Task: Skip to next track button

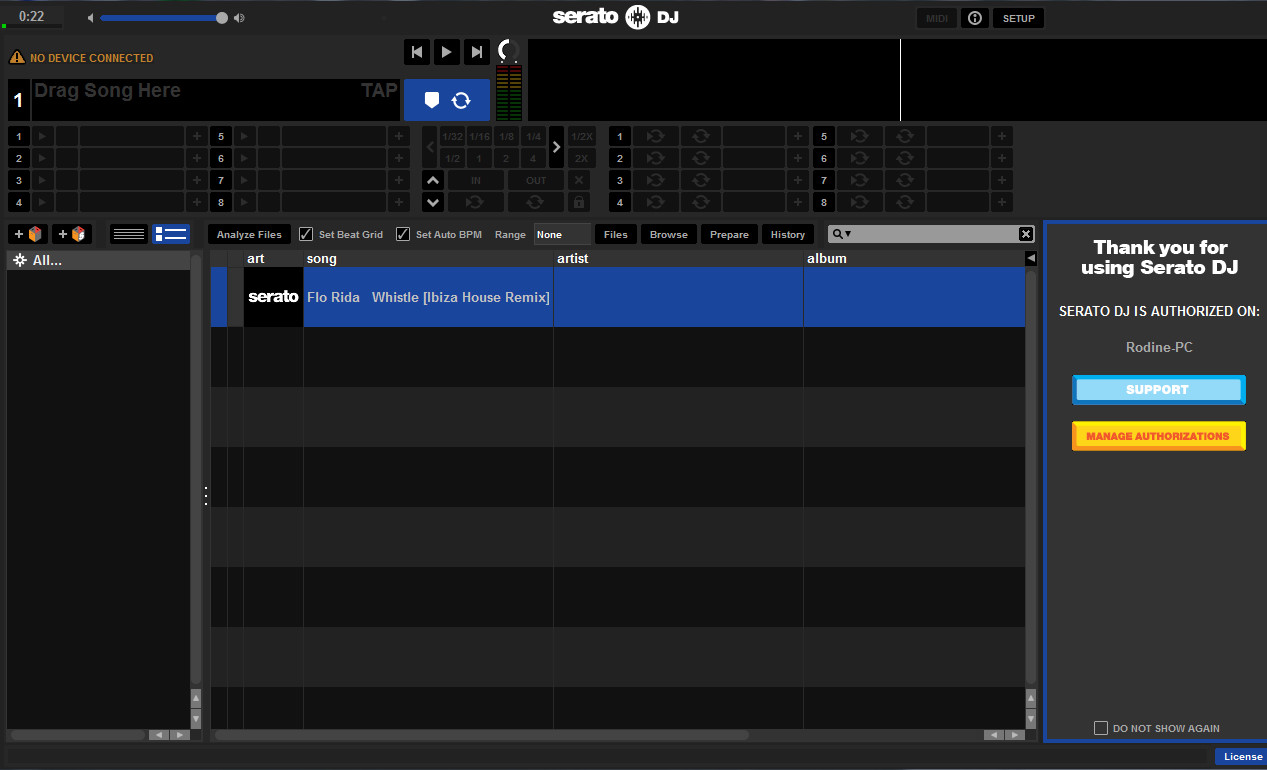Action: 477,52
